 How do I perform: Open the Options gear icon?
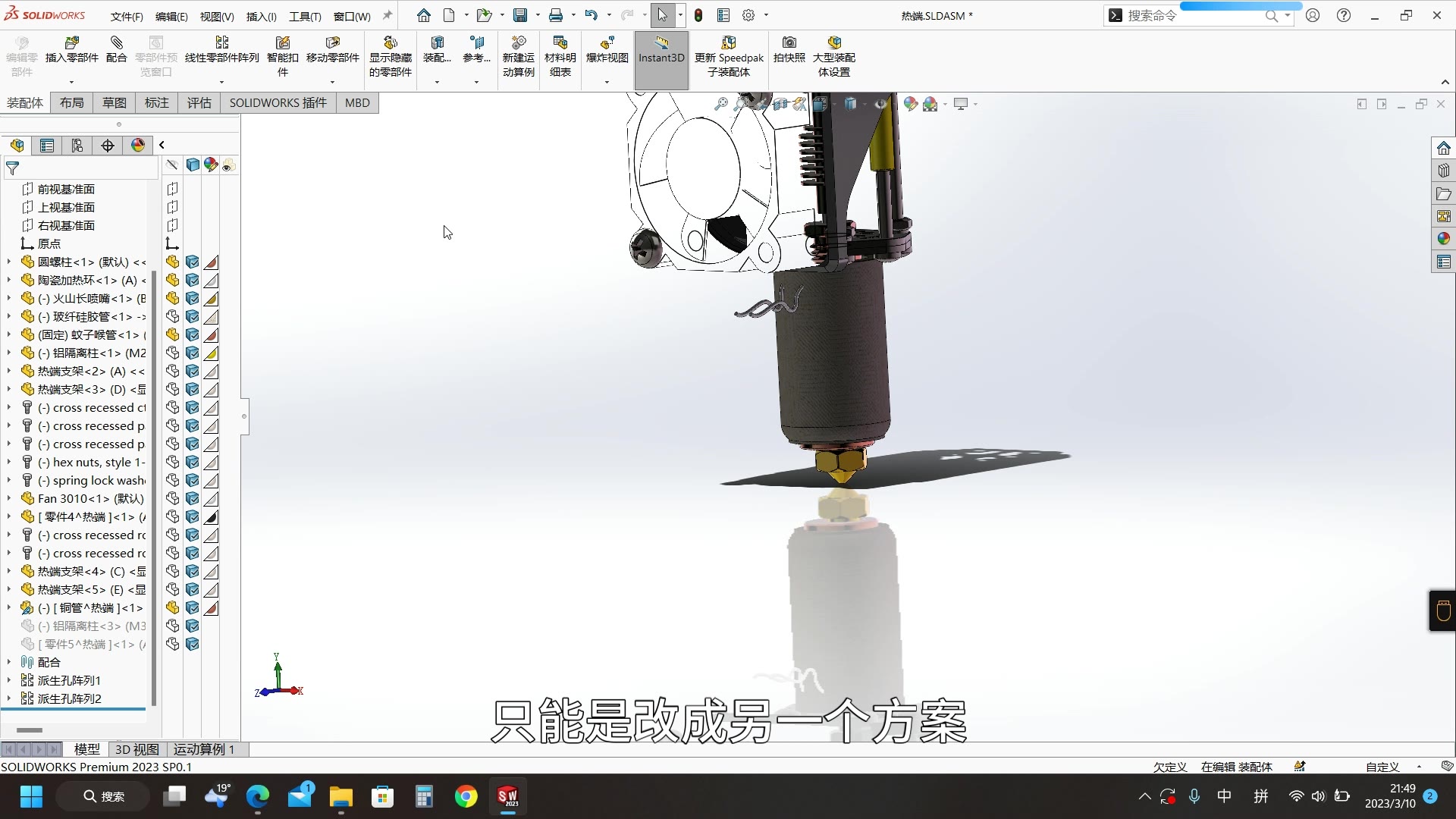click(748, 15)
